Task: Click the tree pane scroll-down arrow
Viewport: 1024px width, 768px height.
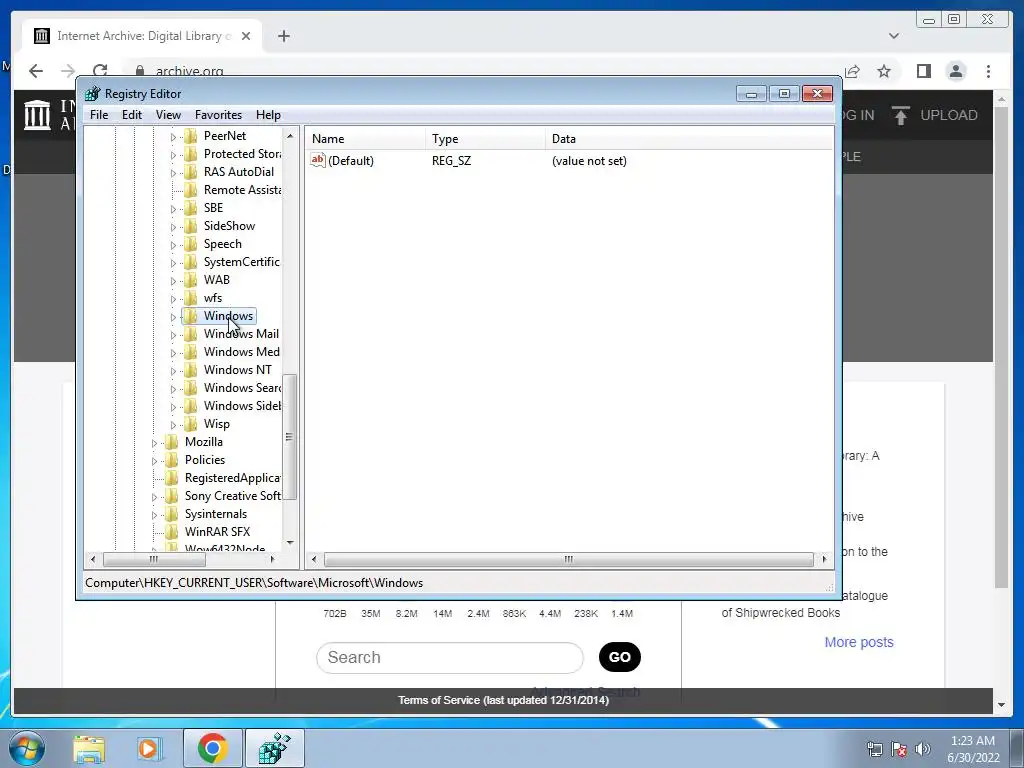Action: click(290, 543)
